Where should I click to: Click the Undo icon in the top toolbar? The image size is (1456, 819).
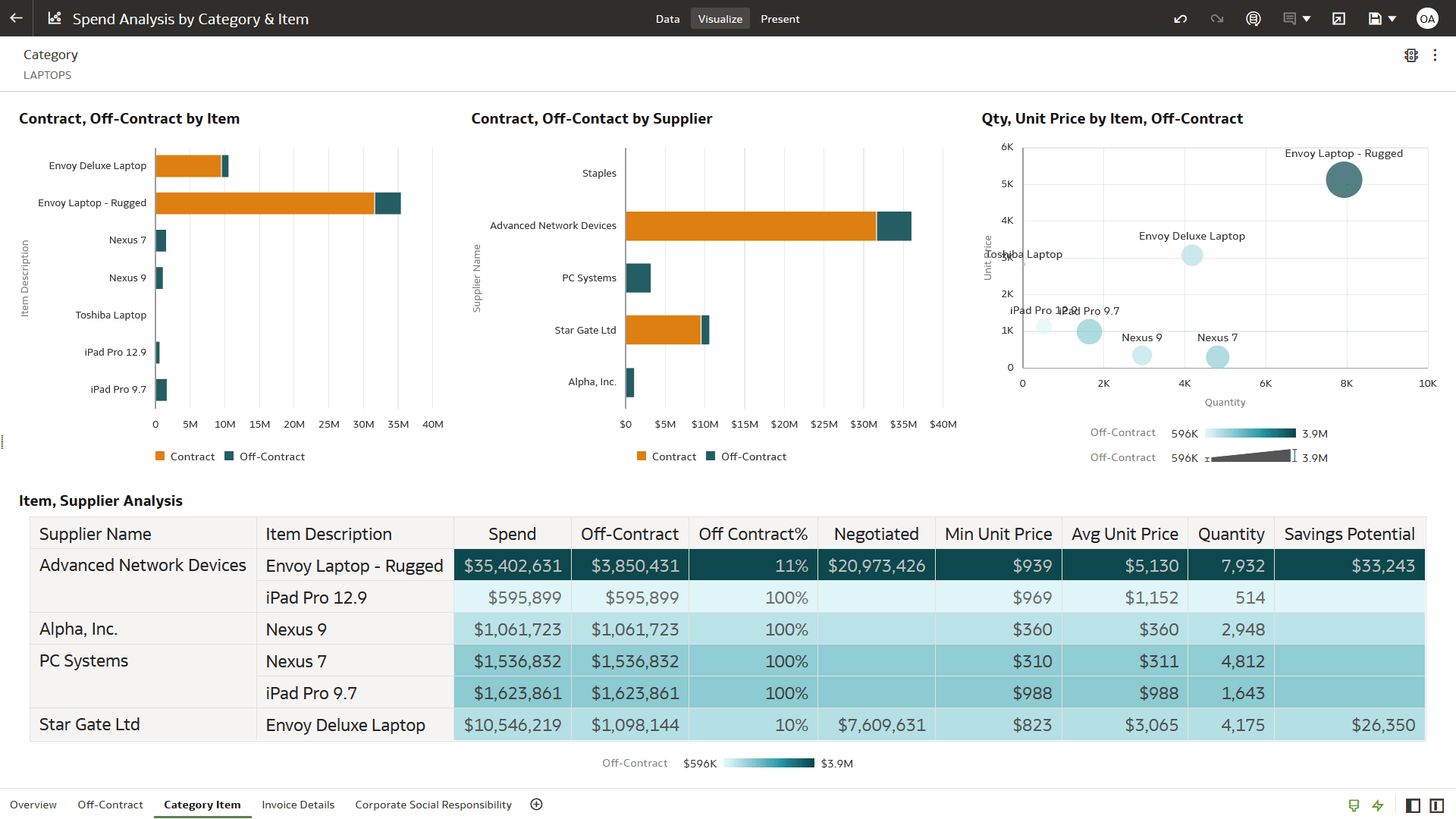coord(1180,18)
